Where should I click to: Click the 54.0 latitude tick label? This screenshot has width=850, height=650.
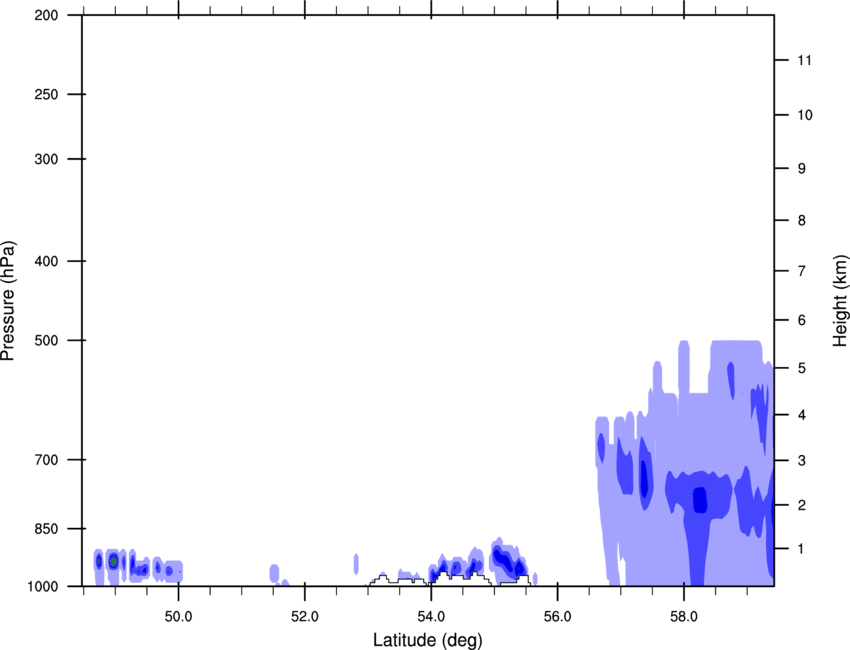click(x=432, y=617)
